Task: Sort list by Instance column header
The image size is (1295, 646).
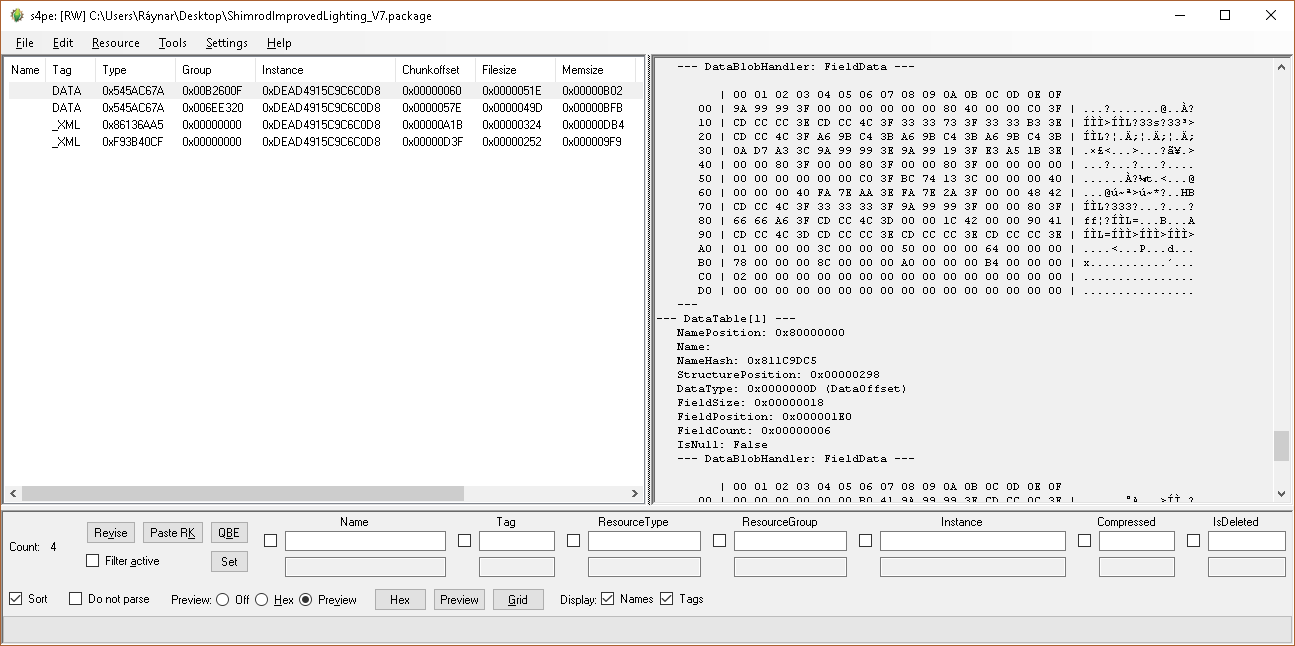Action: [326, 70]
